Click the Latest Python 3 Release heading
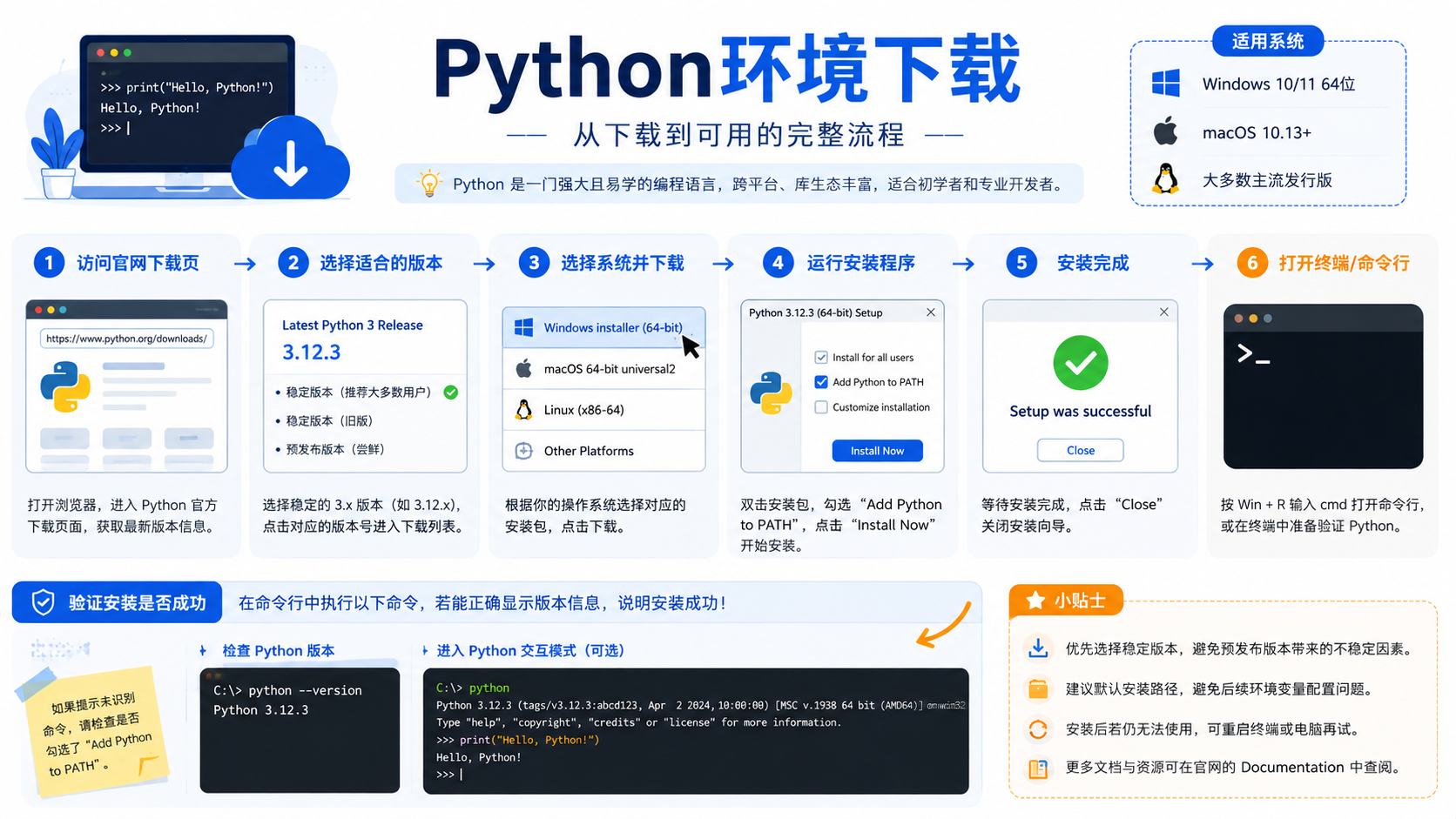 point(353,325)
